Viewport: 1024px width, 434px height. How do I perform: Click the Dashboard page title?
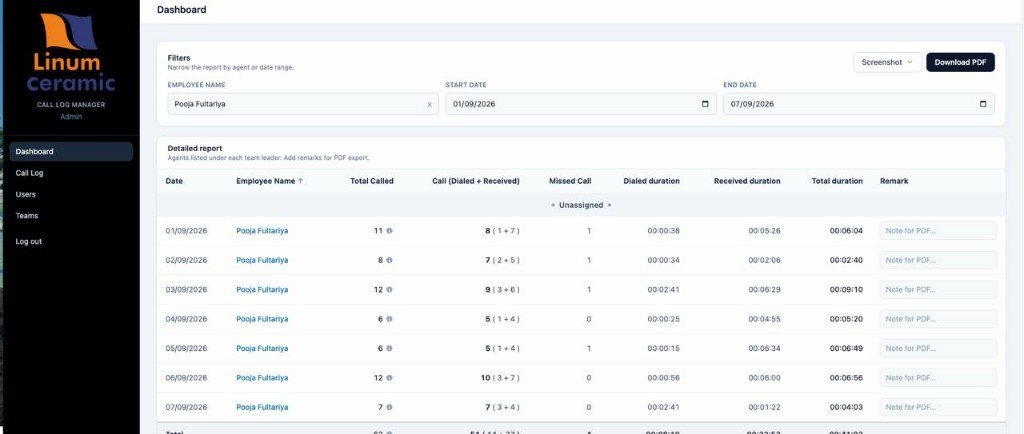click(182, 10)
